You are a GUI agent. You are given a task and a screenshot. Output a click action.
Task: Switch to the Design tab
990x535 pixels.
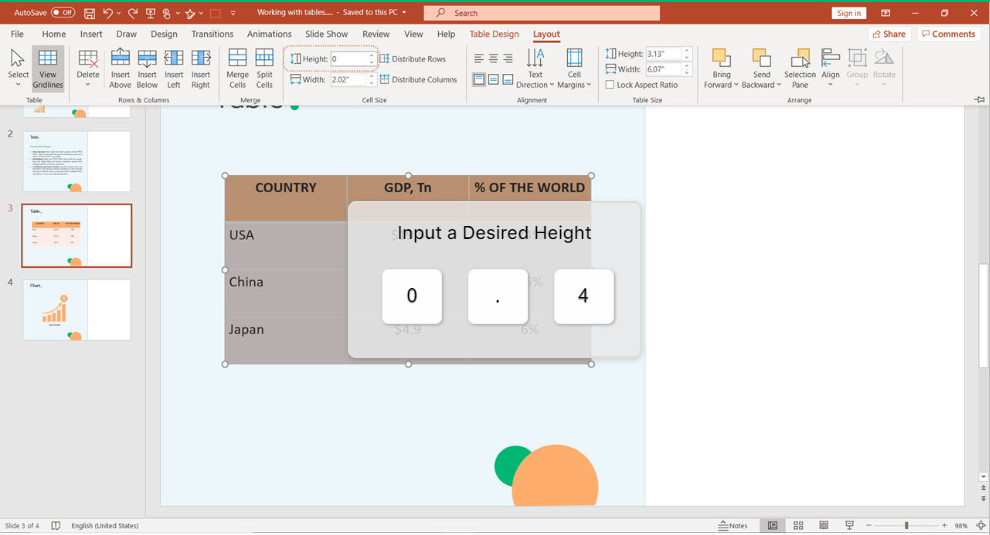click(164, 34)
